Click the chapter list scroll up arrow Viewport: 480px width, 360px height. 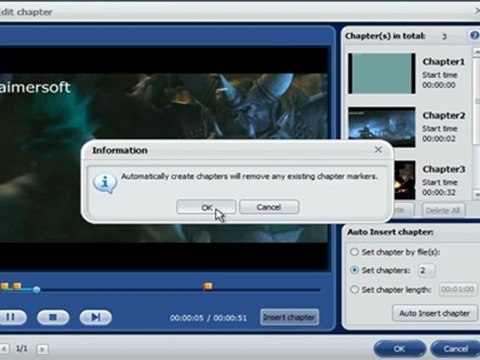coord(476,52)
